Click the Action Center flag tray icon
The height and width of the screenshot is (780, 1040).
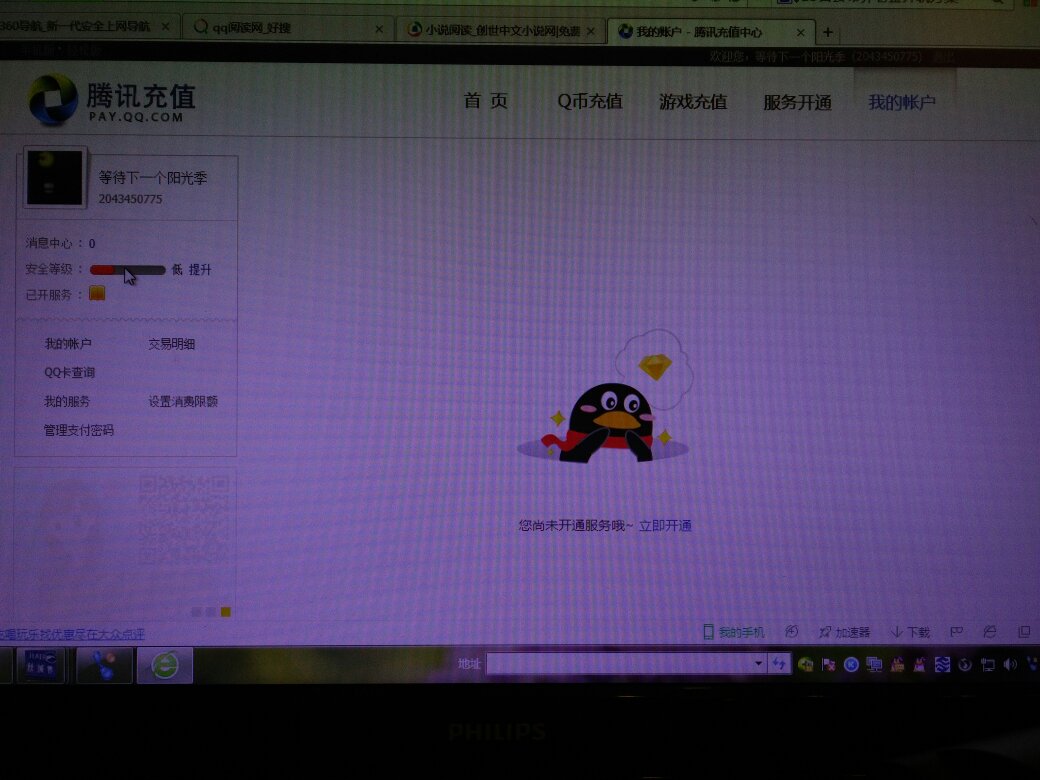pyautogui.click(x=828, y=664)
